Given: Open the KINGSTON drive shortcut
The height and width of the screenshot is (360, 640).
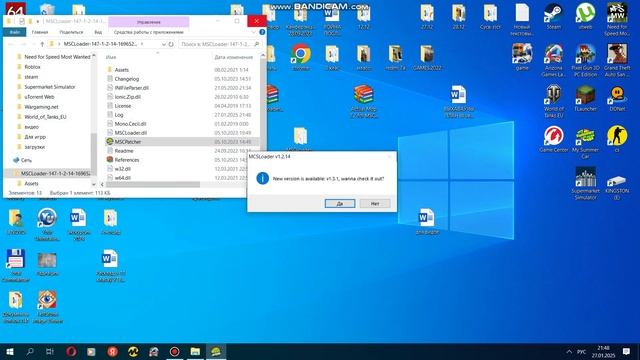Looking at the screenshot, I should pyautogui.click(x=617, y=187).
